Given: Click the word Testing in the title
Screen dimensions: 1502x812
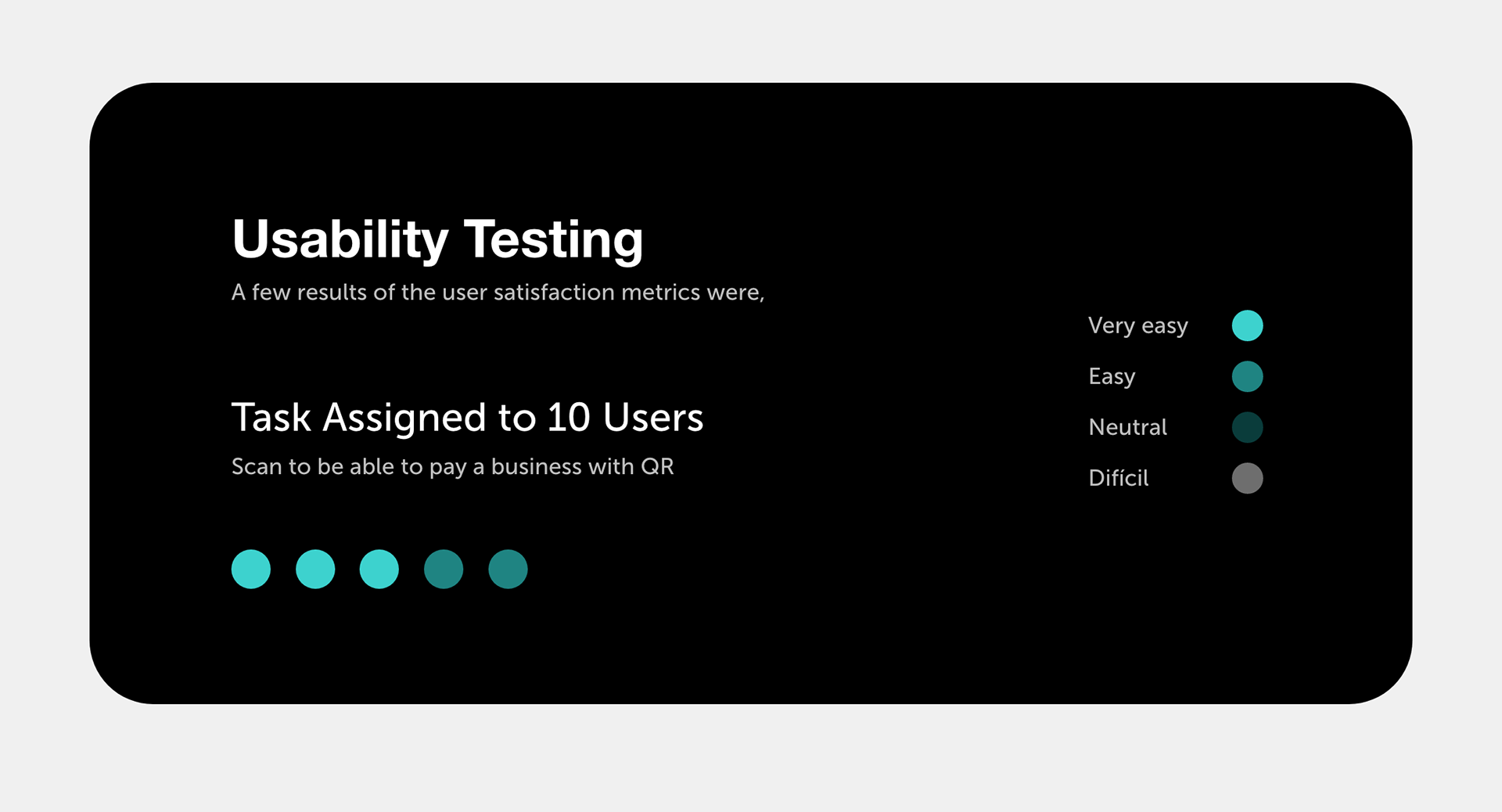Looking at the screenshot, I should 553,239.
